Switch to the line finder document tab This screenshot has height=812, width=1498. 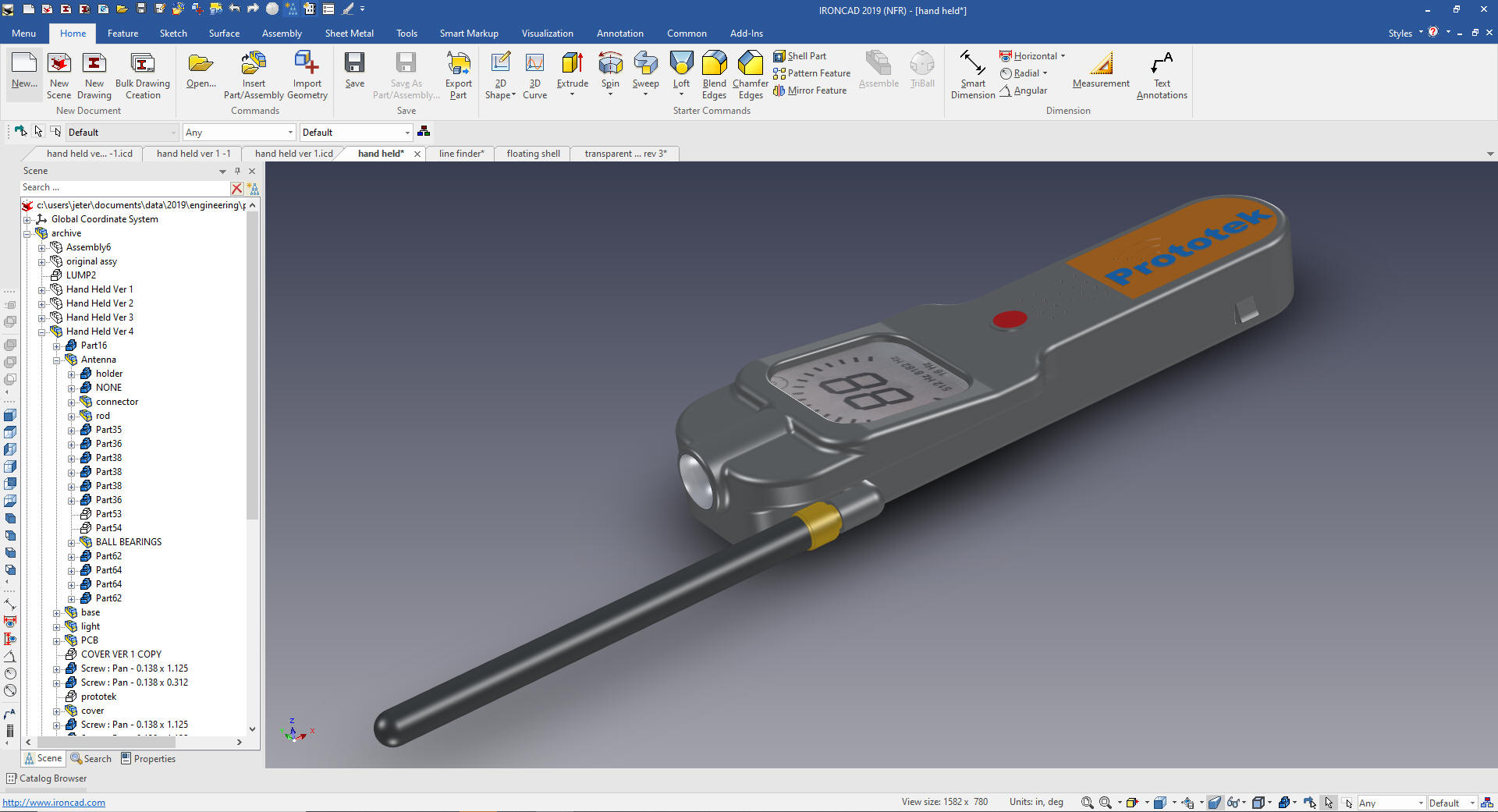click(461, 154)
